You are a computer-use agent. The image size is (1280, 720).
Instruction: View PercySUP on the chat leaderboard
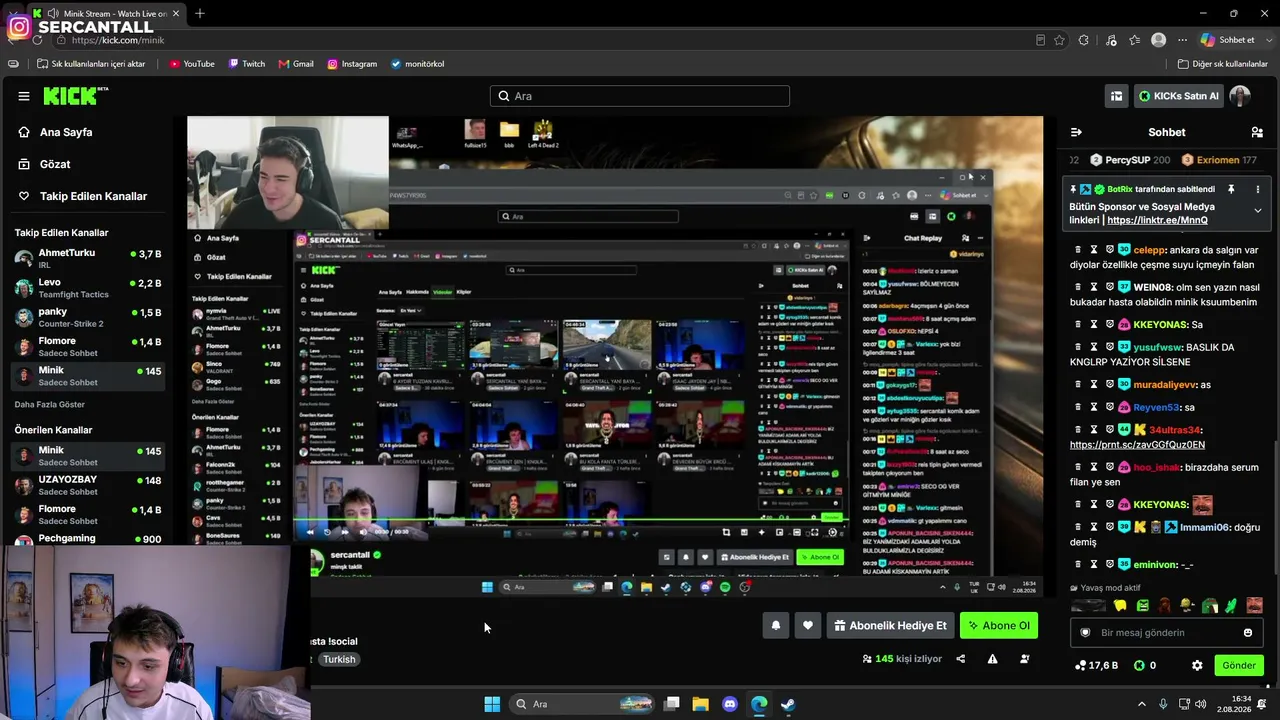tap(1130, 160)
